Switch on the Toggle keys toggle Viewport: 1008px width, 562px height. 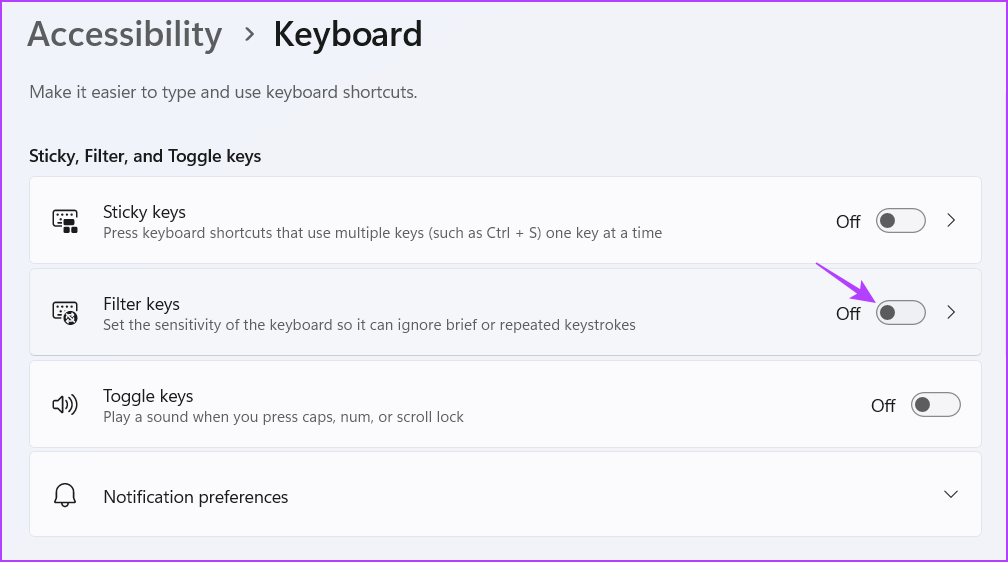tap(935, 405)
